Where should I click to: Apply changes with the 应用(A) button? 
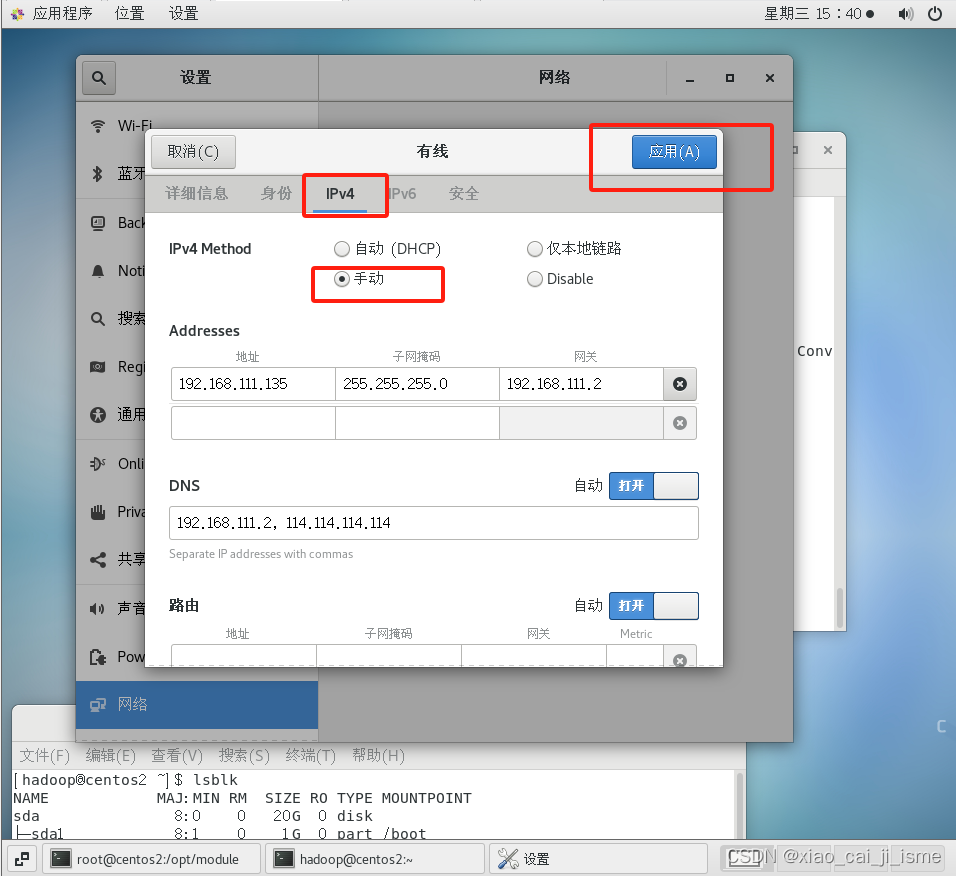click(x=674, y=151)
